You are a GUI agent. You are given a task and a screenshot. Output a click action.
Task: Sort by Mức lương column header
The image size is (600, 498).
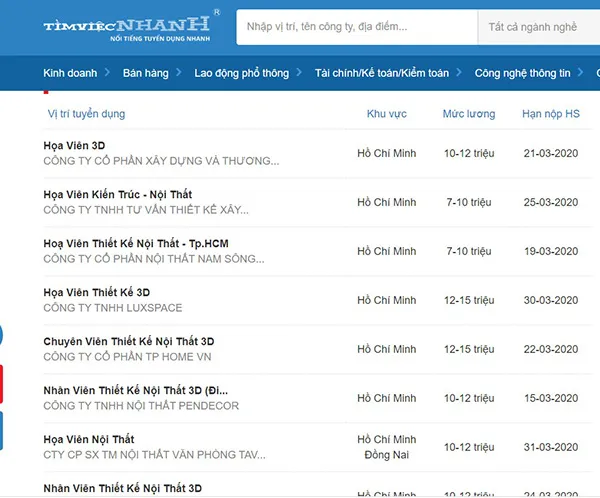pyautogui.click(x=469, y=114)
